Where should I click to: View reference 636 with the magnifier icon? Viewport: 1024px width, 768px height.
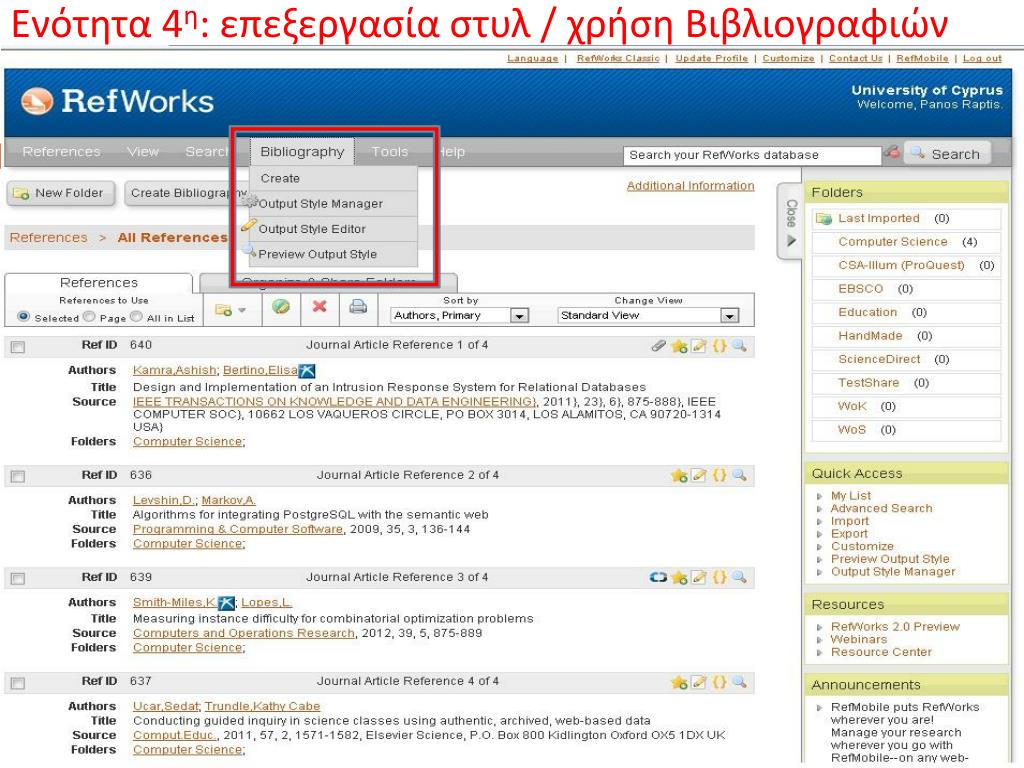739,475
